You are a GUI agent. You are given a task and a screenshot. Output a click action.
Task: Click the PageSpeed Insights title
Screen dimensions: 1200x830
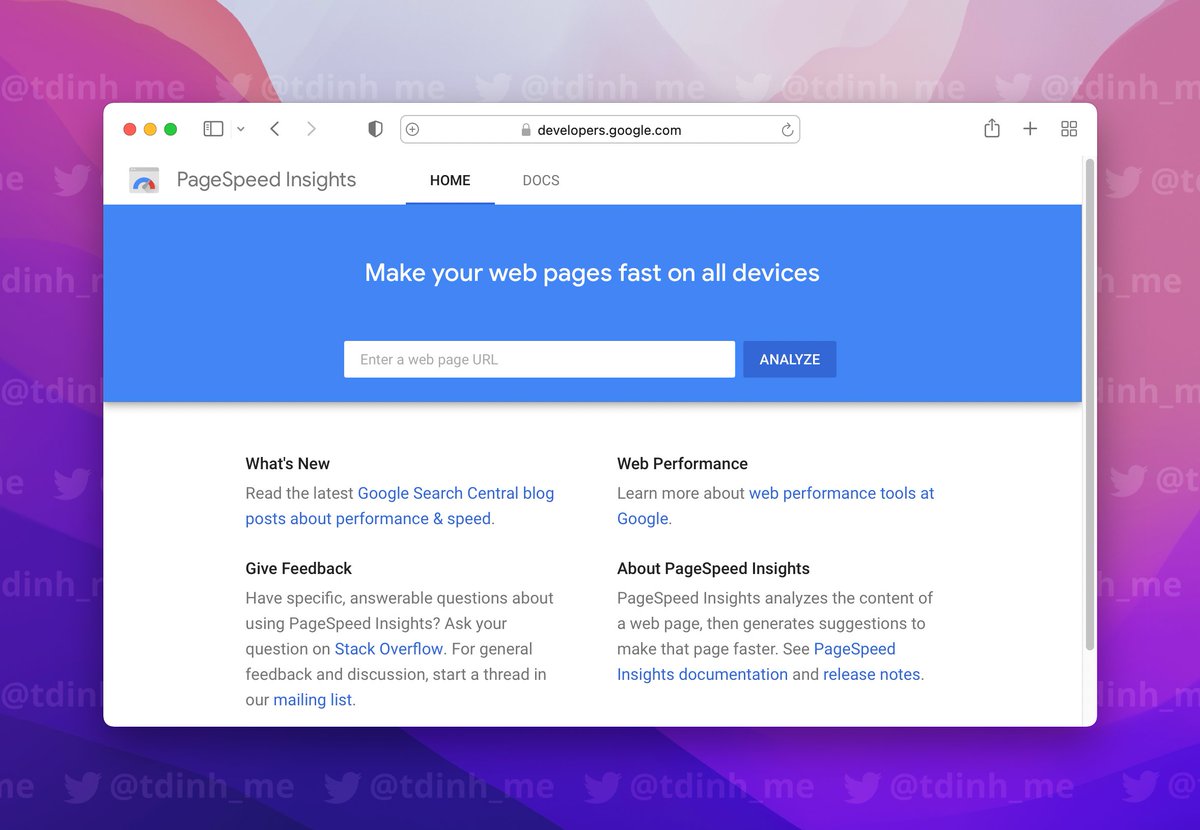click(x=266, y=180)
